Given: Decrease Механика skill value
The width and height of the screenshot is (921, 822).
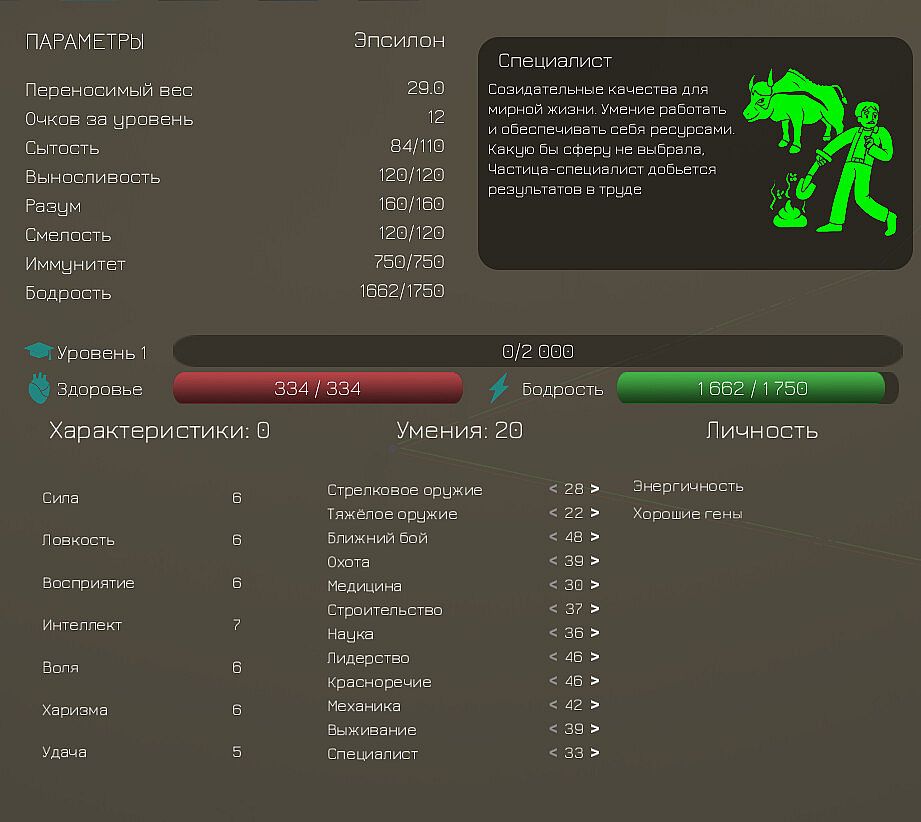Looking at the screenshot, I should (553, 704).
